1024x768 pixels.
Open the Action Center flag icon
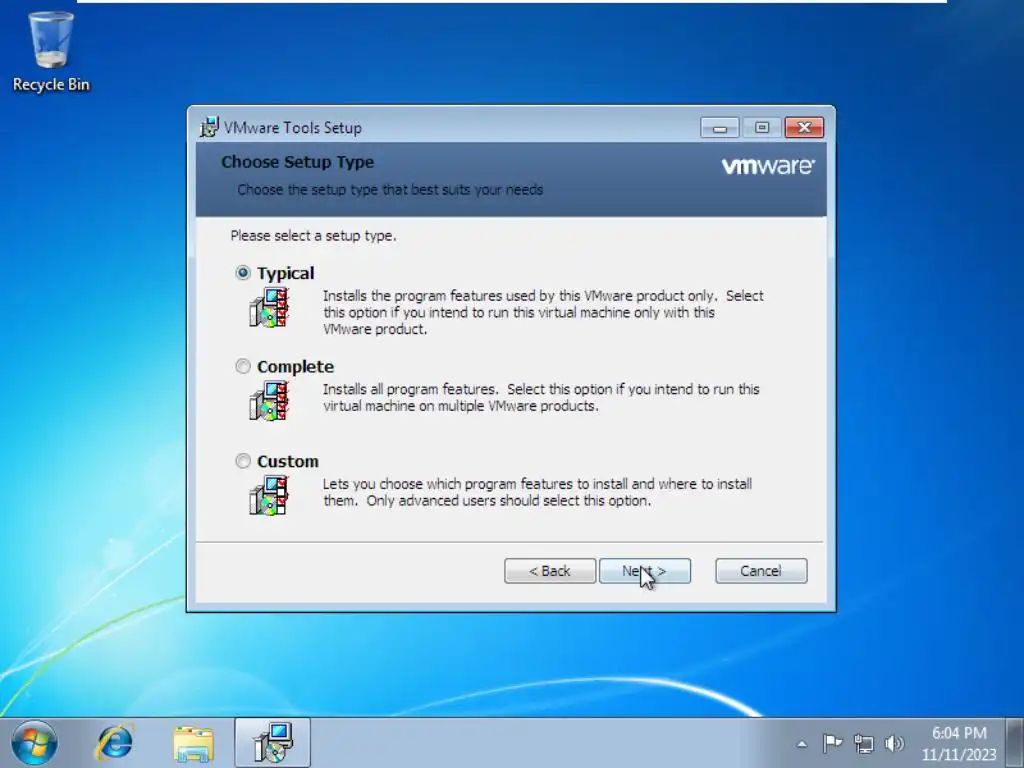click(832, 743)
